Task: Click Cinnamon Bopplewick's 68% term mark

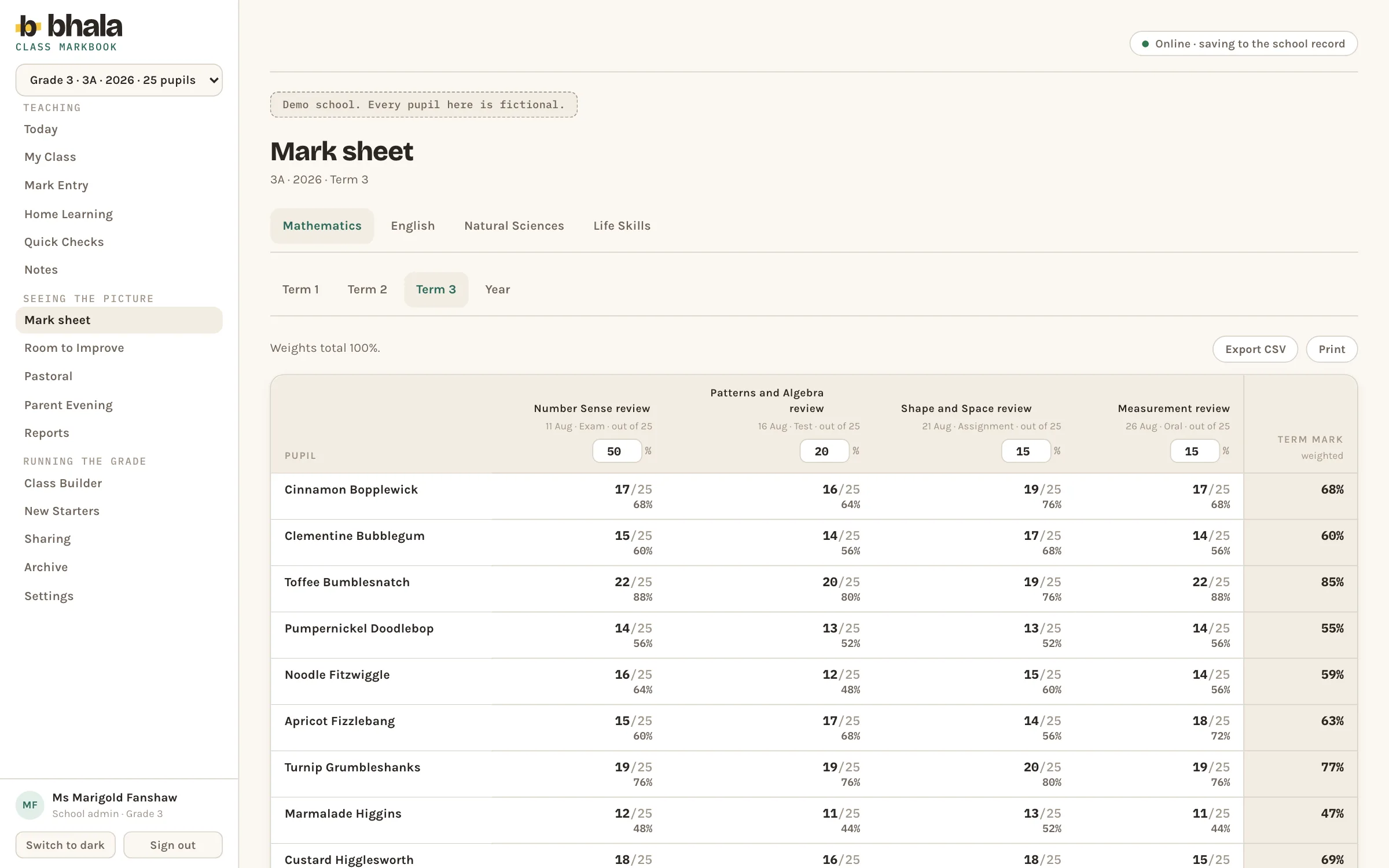Action: click(x=1332, y=490)
